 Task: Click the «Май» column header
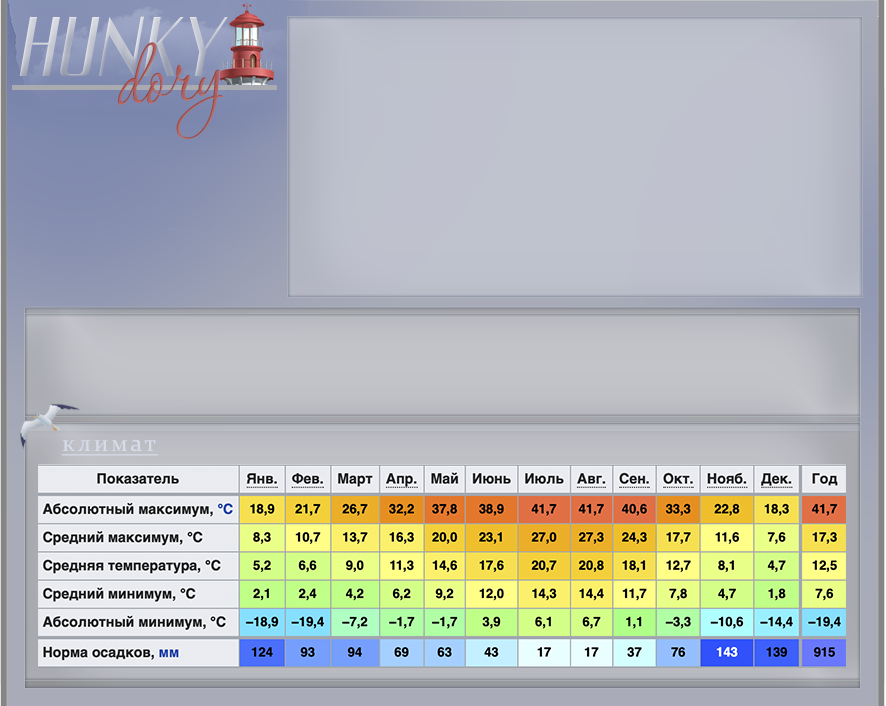[444, 479]
